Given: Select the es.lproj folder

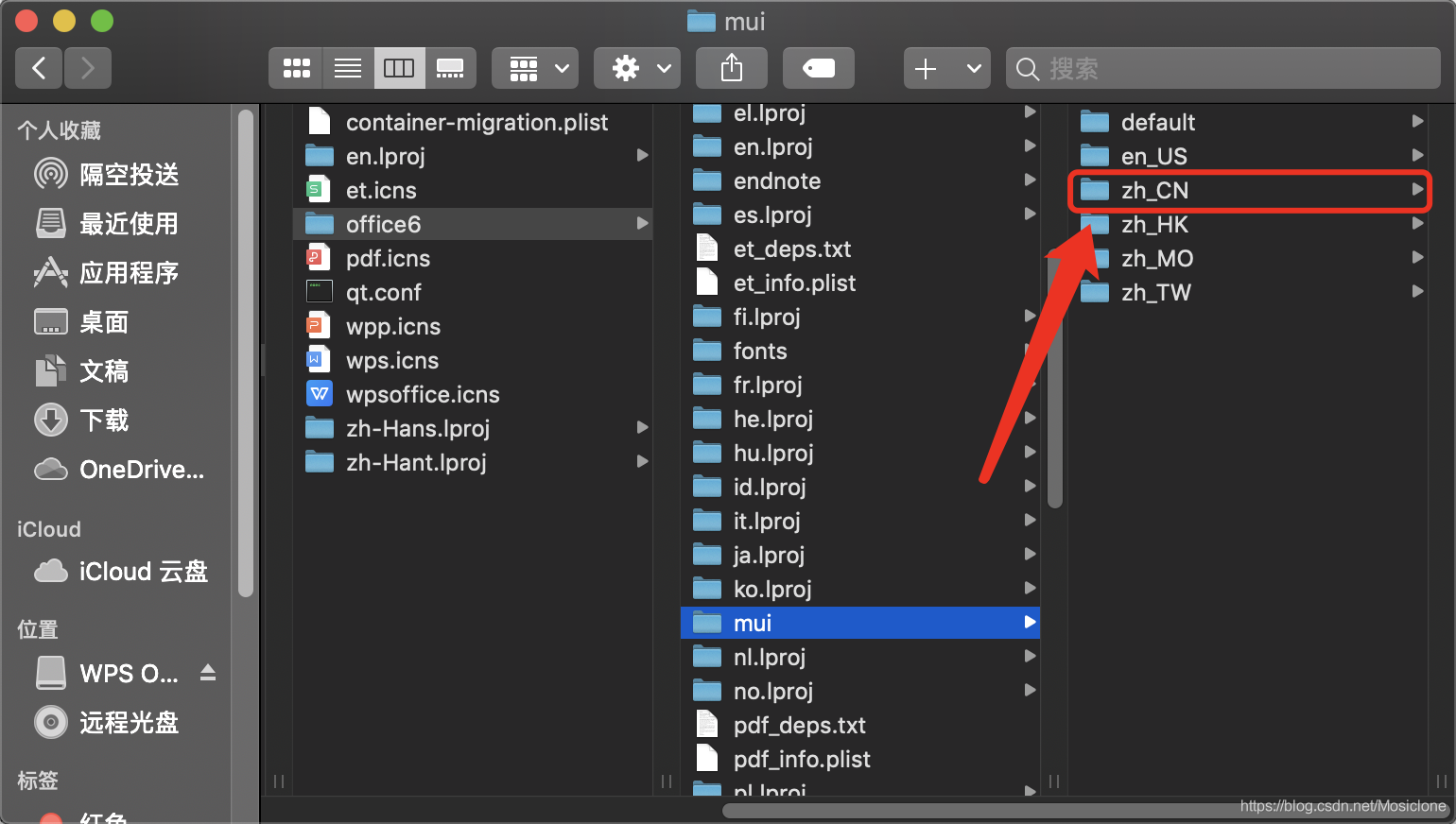Looking at the screenshot, I should pyautogui.click(x=860, y=215).
